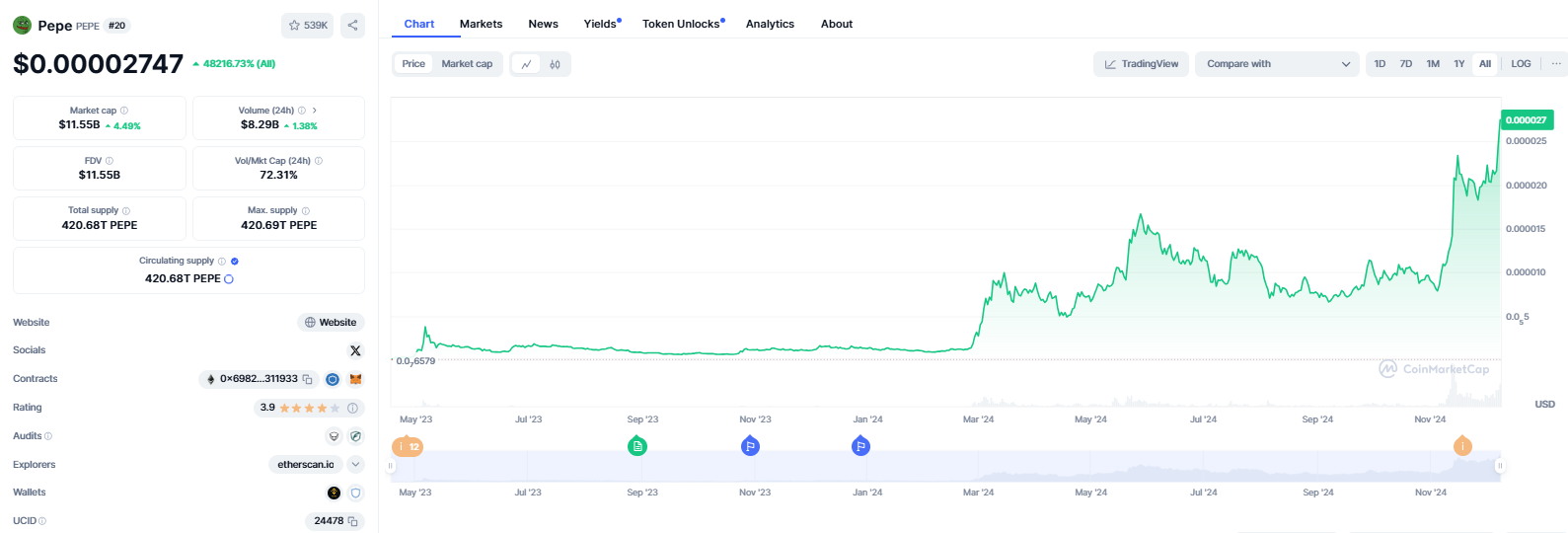Open the orange marker labeled 12 at May '23

tap(408, 446)
